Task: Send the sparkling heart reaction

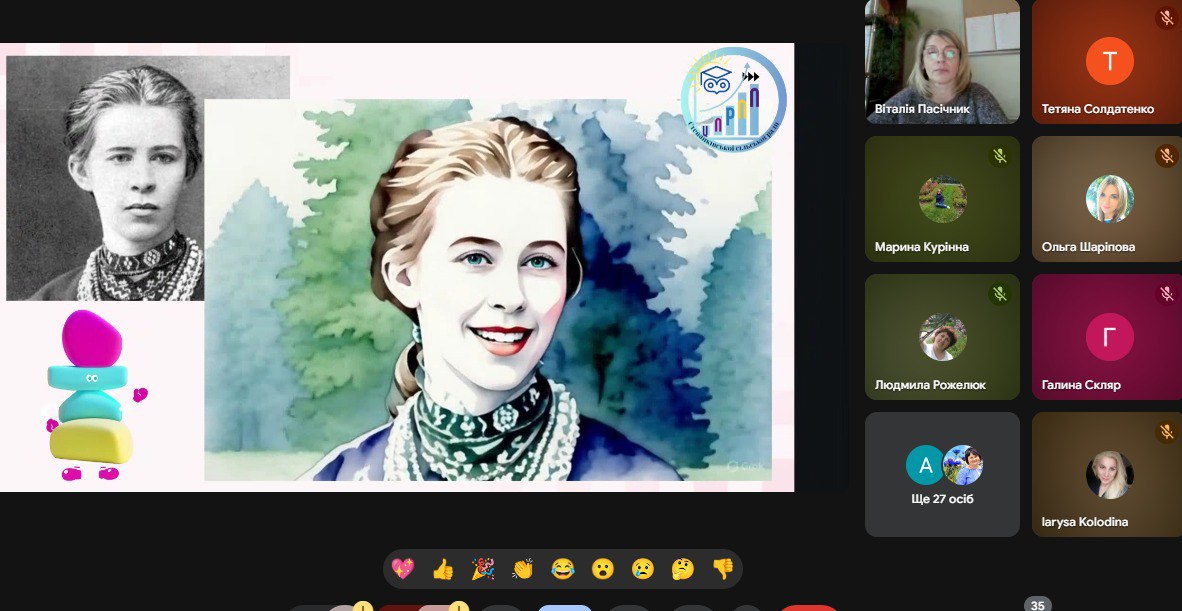Action: pos(403,569)
